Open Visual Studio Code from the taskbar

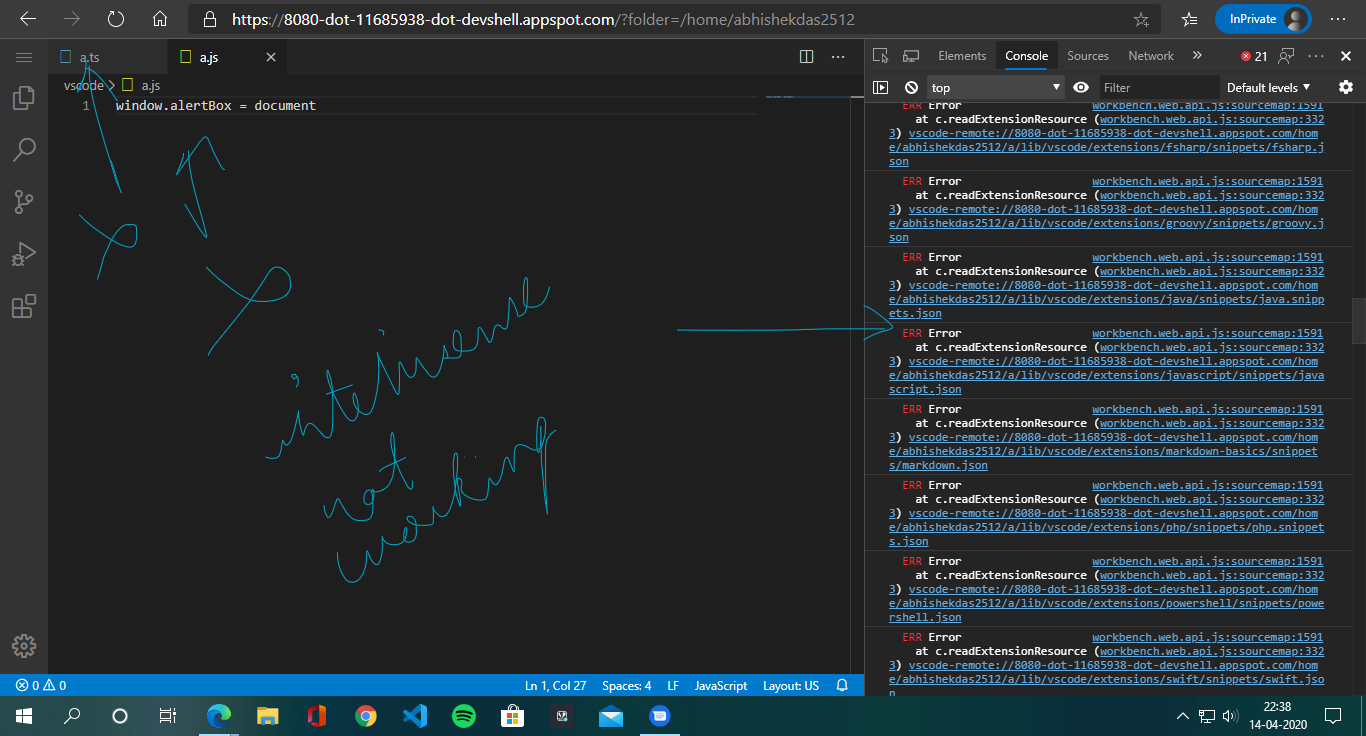pos(415,716)
